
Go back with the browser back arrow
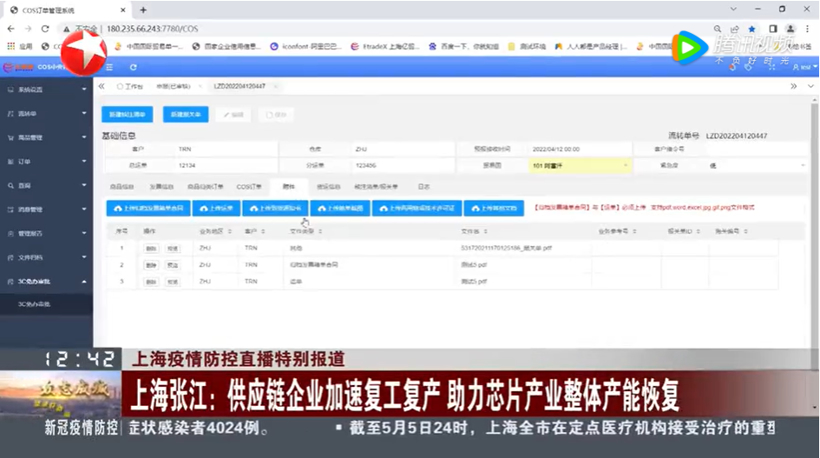[12, 29]
